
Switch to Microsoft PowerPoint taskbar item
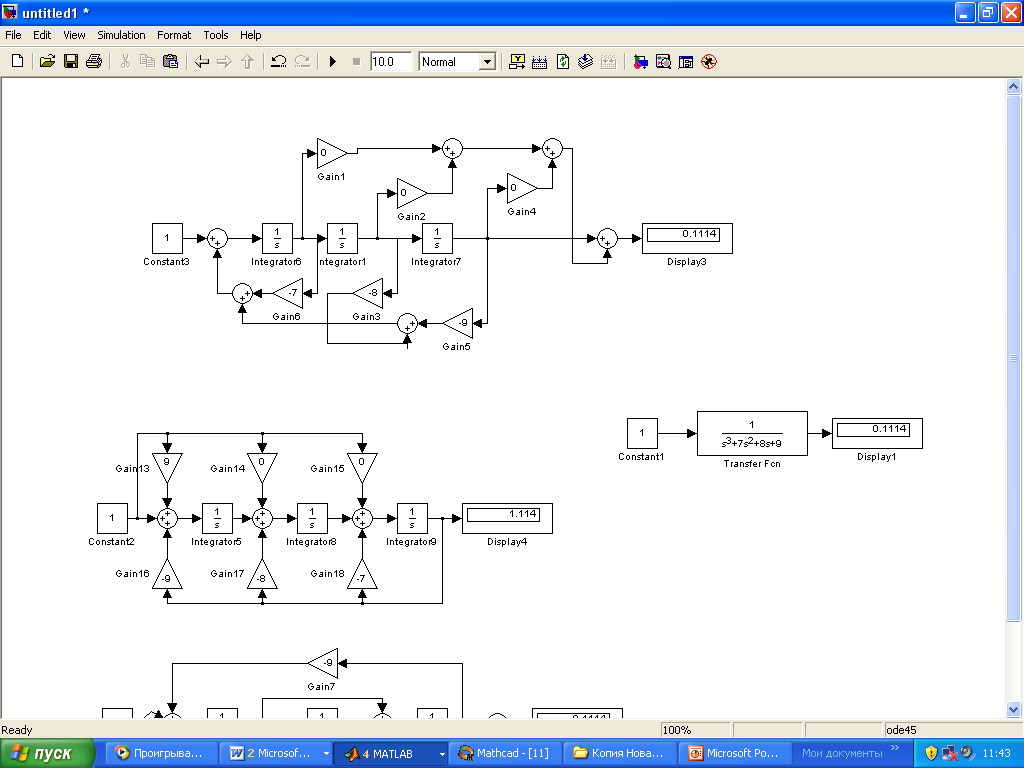734,754
